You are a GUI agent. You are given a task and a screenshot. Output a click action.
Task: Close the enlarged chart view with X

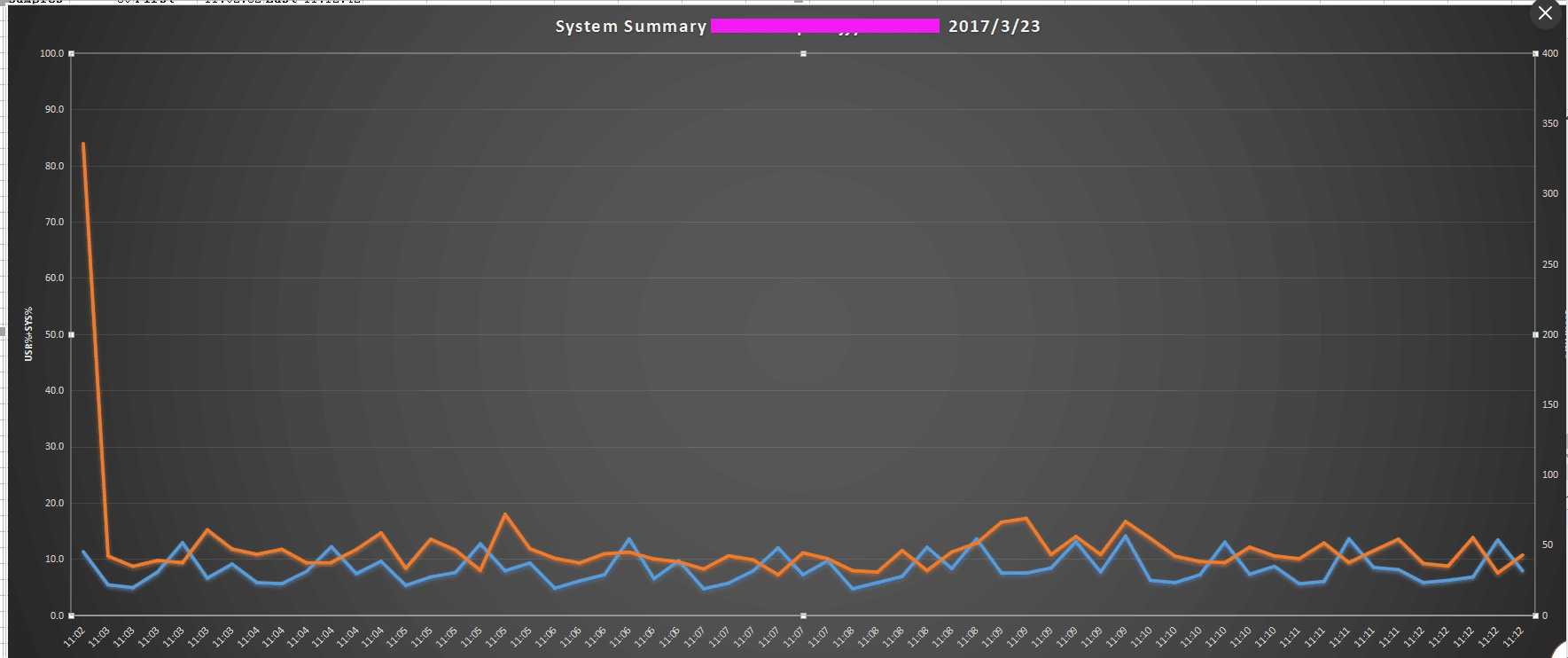tap(1545, 13)
